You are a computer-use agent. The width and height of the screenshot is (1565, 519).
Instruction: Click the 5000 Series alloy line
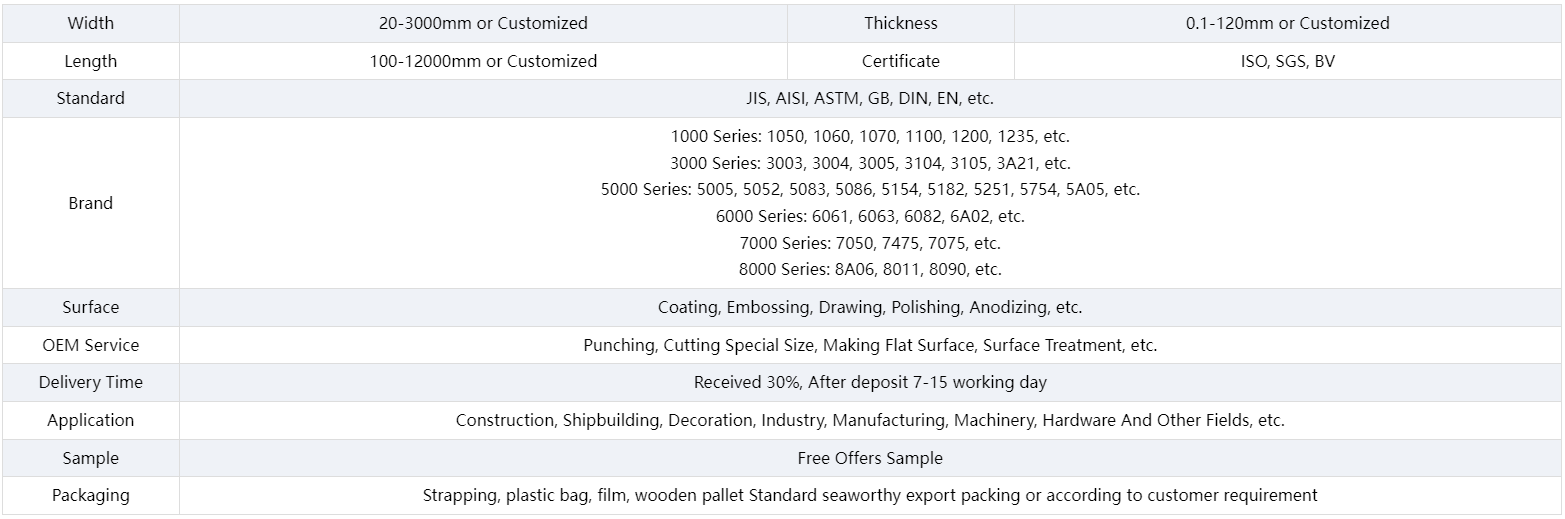click(x=869, y=189)
